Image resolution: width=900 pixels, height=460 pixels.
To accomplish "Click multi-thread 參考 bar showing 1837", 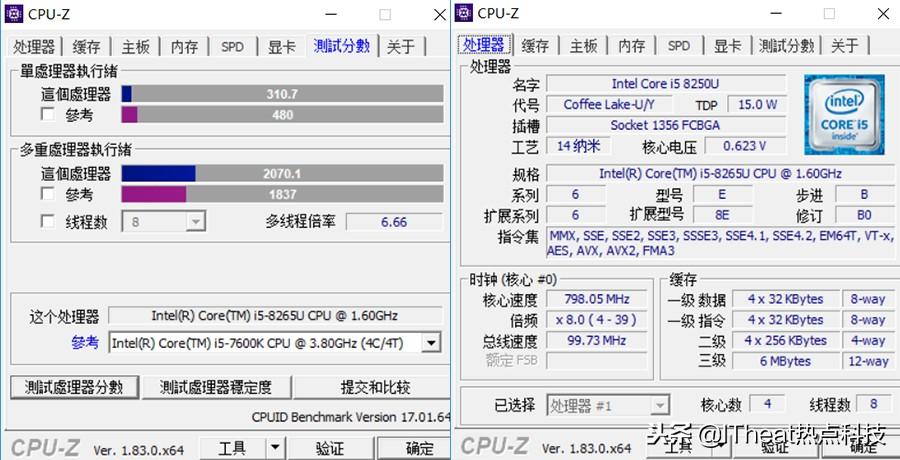I will 282,194.
